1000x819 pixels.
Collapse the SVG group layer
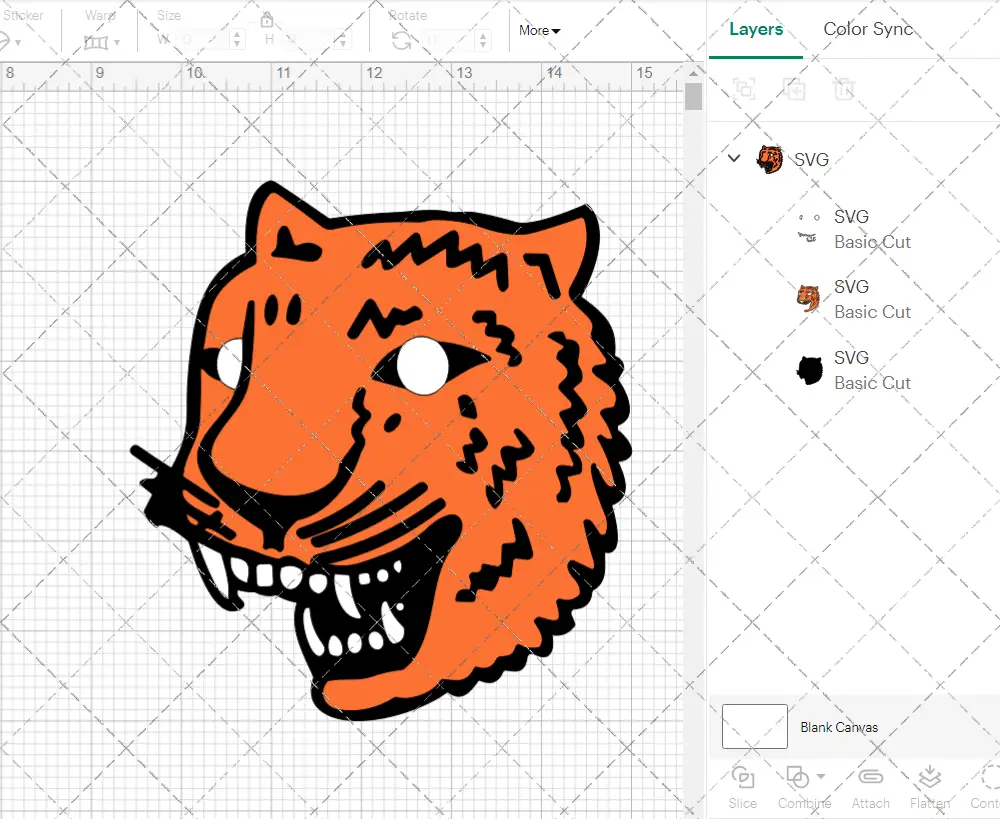coord(734,158)
